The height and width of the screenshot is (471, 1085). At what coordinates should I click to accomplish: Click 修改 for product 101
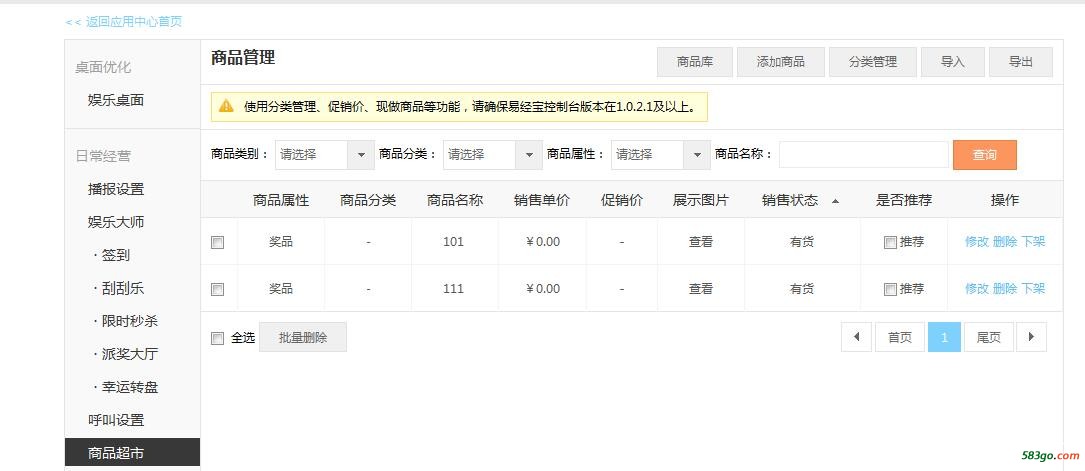[976, 242]
